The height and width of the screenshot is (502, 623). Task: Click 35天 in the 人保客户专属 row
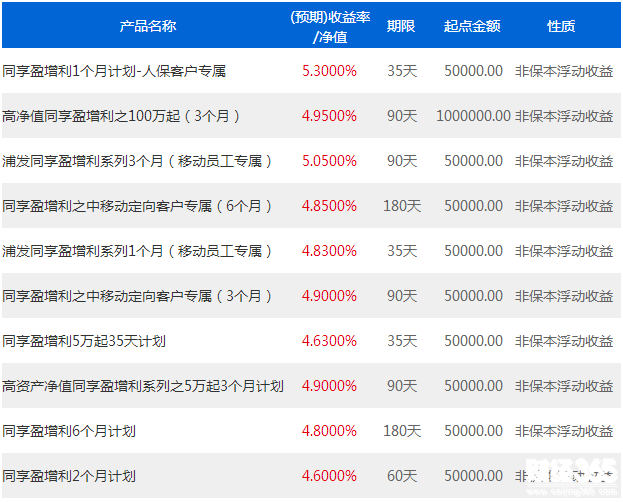(402, 71)
